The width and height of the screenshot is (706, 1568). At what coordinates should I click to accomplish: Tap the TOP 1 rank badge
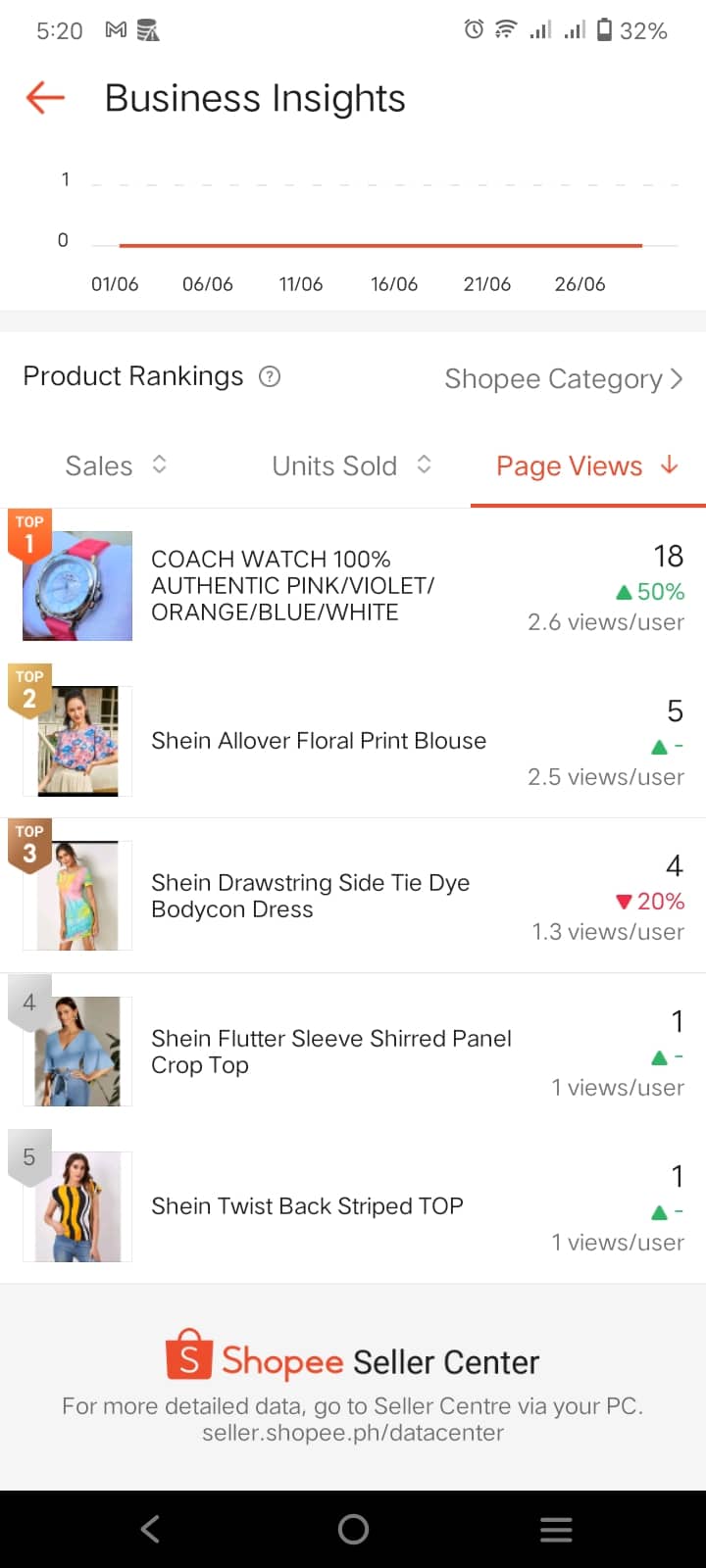point(28,534)
